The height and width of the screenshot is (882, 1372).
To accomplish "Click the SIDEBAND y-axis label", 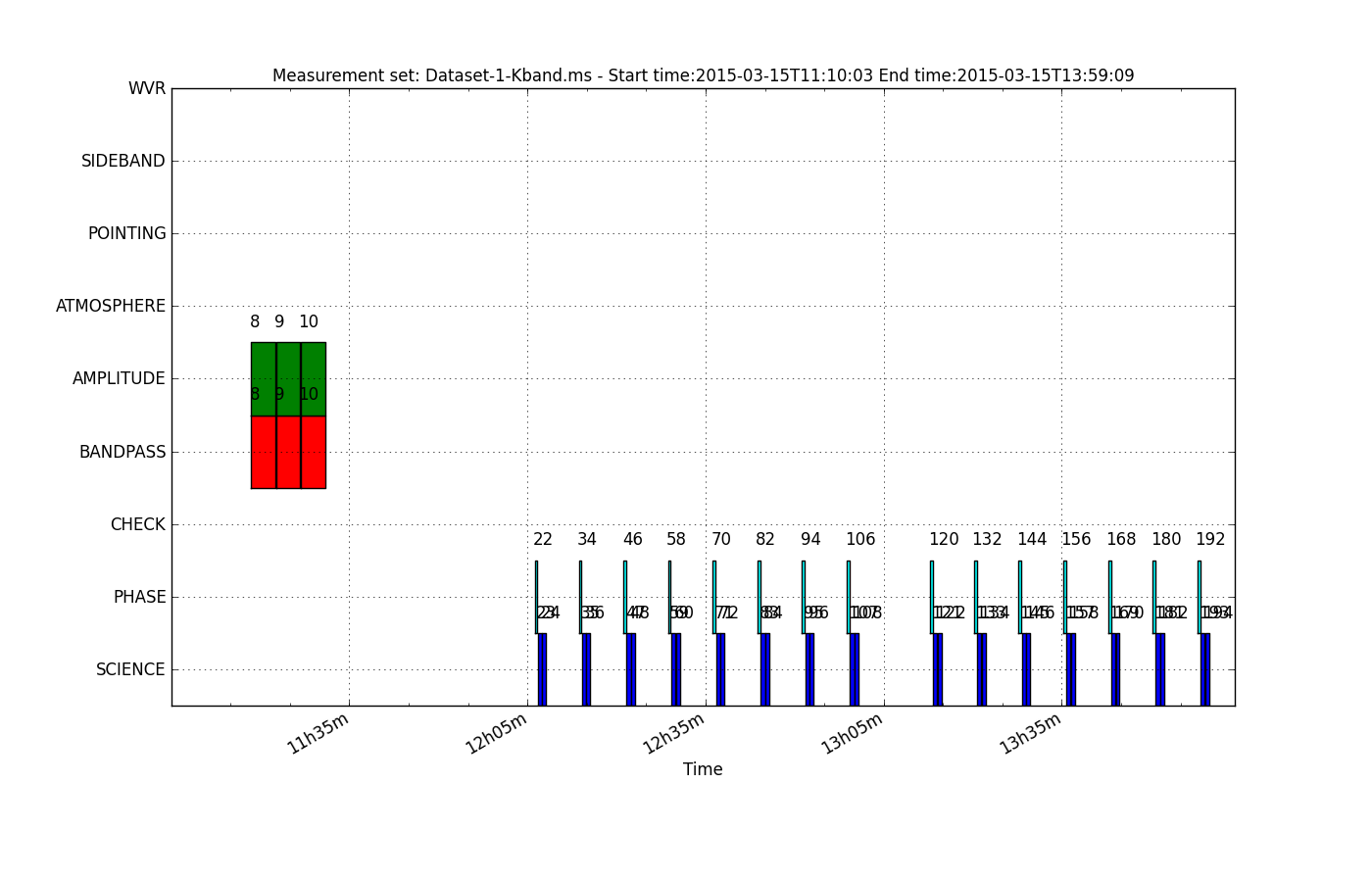I will [x=123, y=161].
